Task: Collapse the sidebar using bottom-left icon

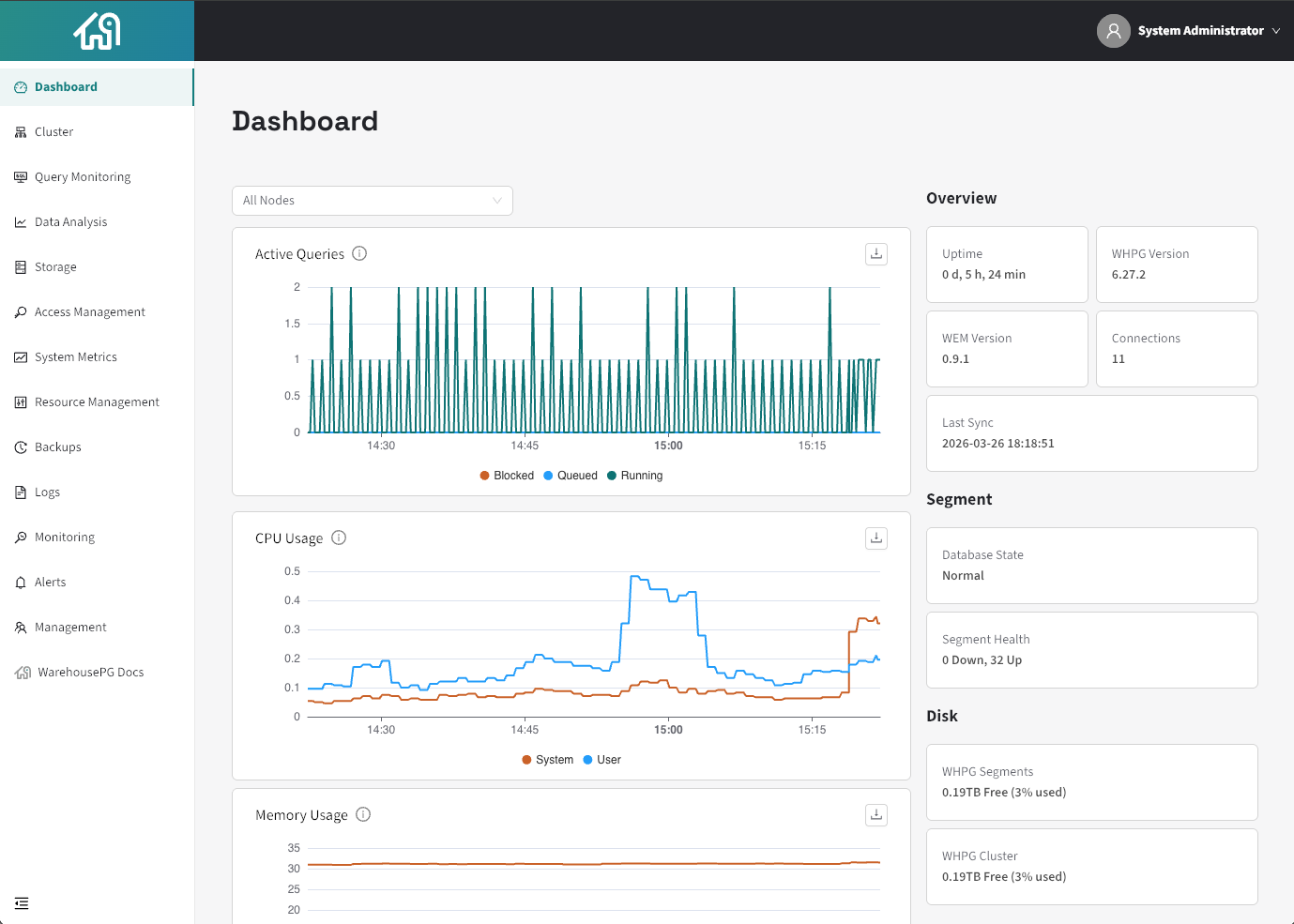Action: (22, 903)
